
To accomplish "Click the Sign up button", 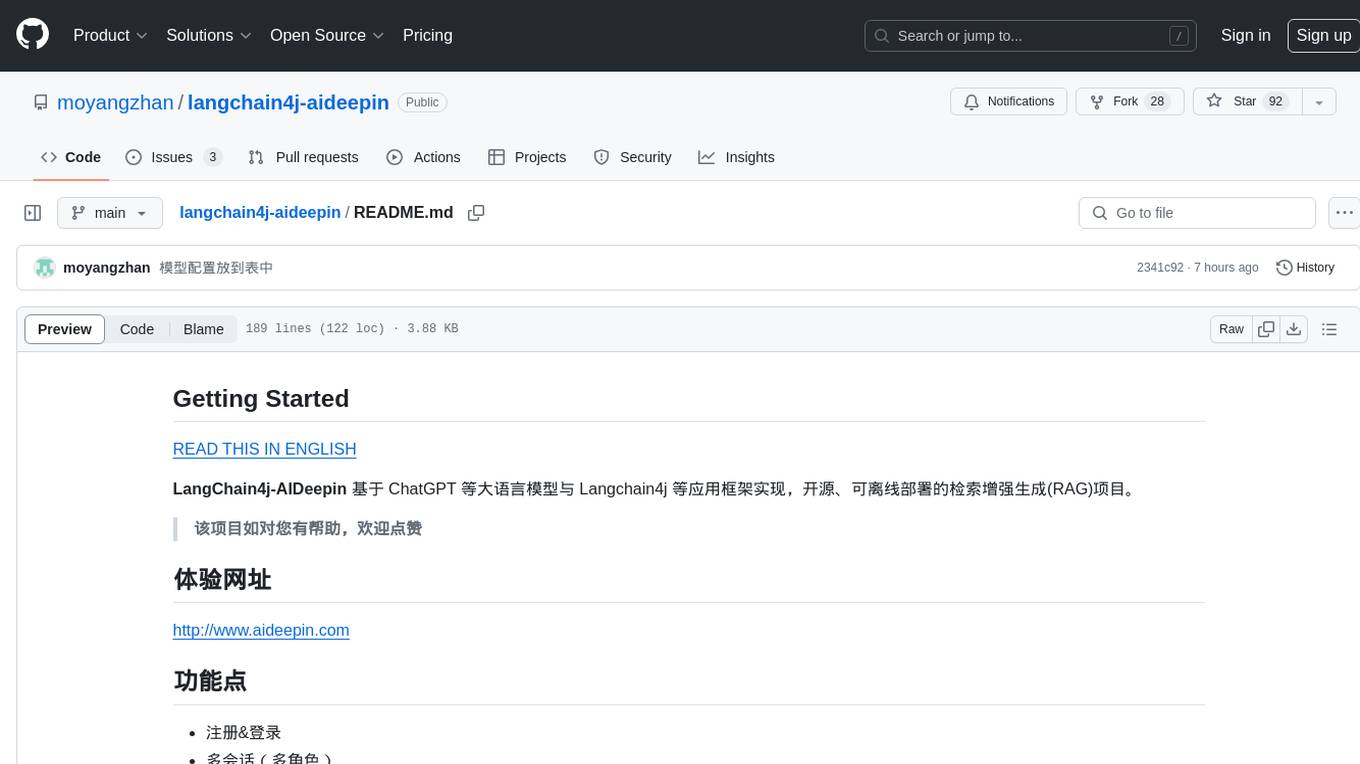I will click(1323, 35).
